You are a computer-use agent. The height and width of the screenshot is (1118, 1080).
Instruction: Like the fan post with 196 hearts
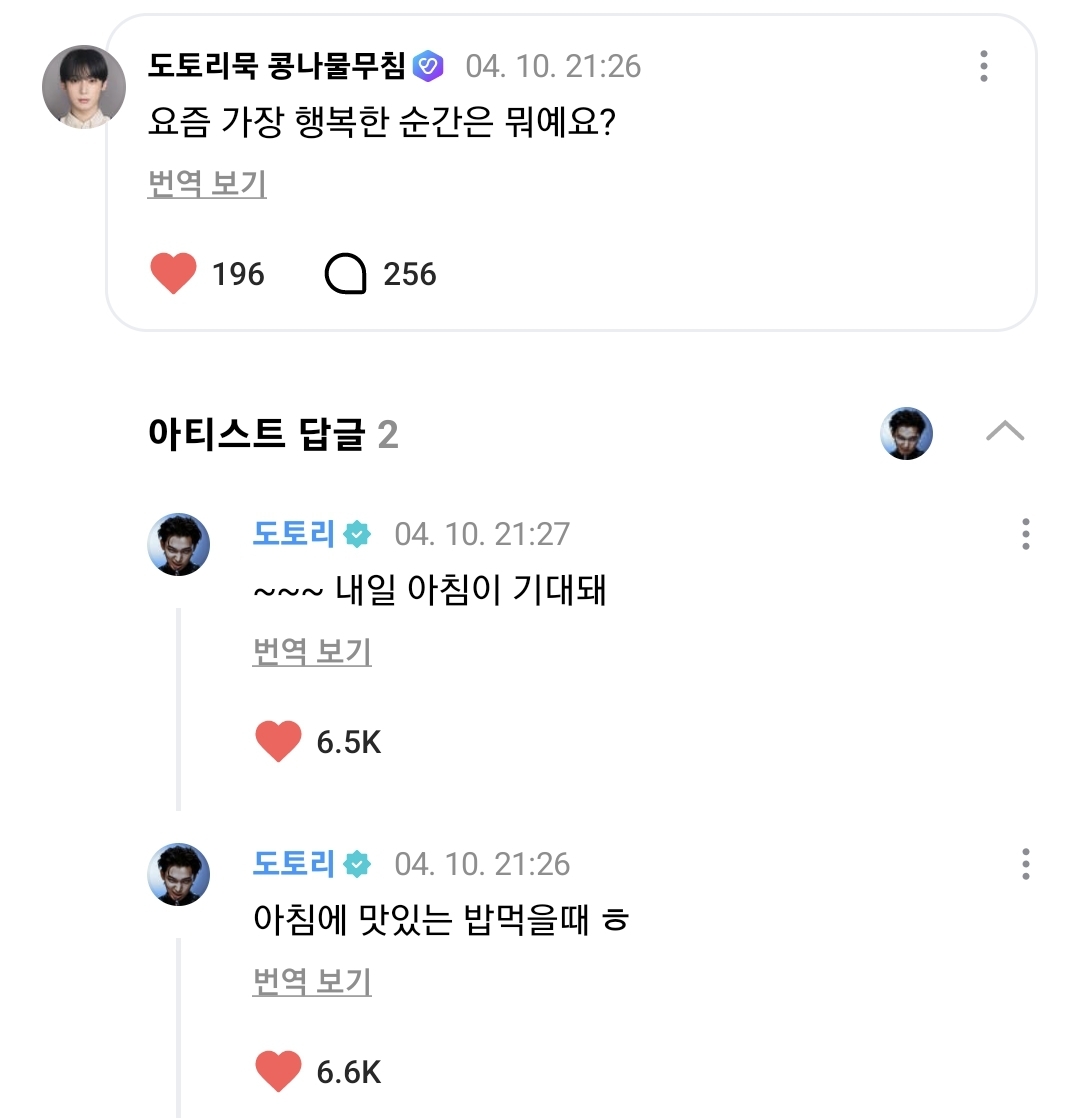pyautogui.click(x=173, y=273)
